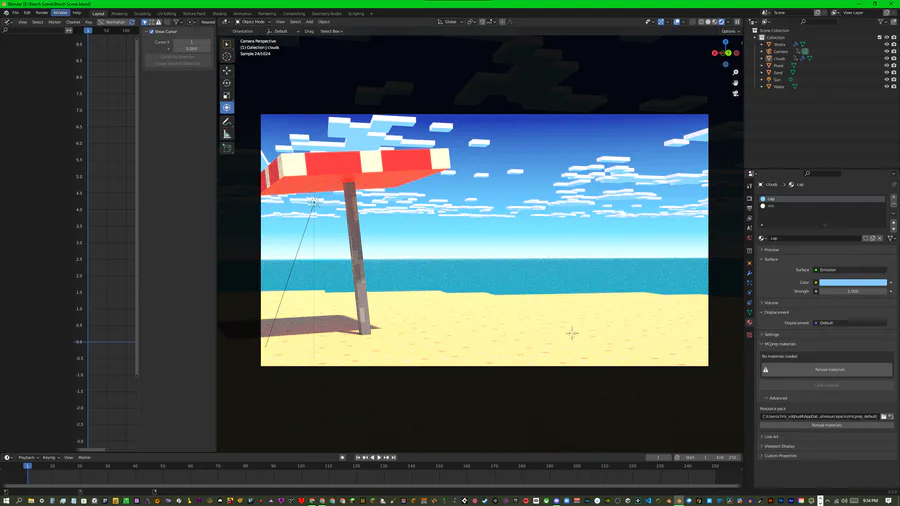Screen dimensions: 900x506
Task: Click the Blender logo menu icon
Action: (6, 13)
